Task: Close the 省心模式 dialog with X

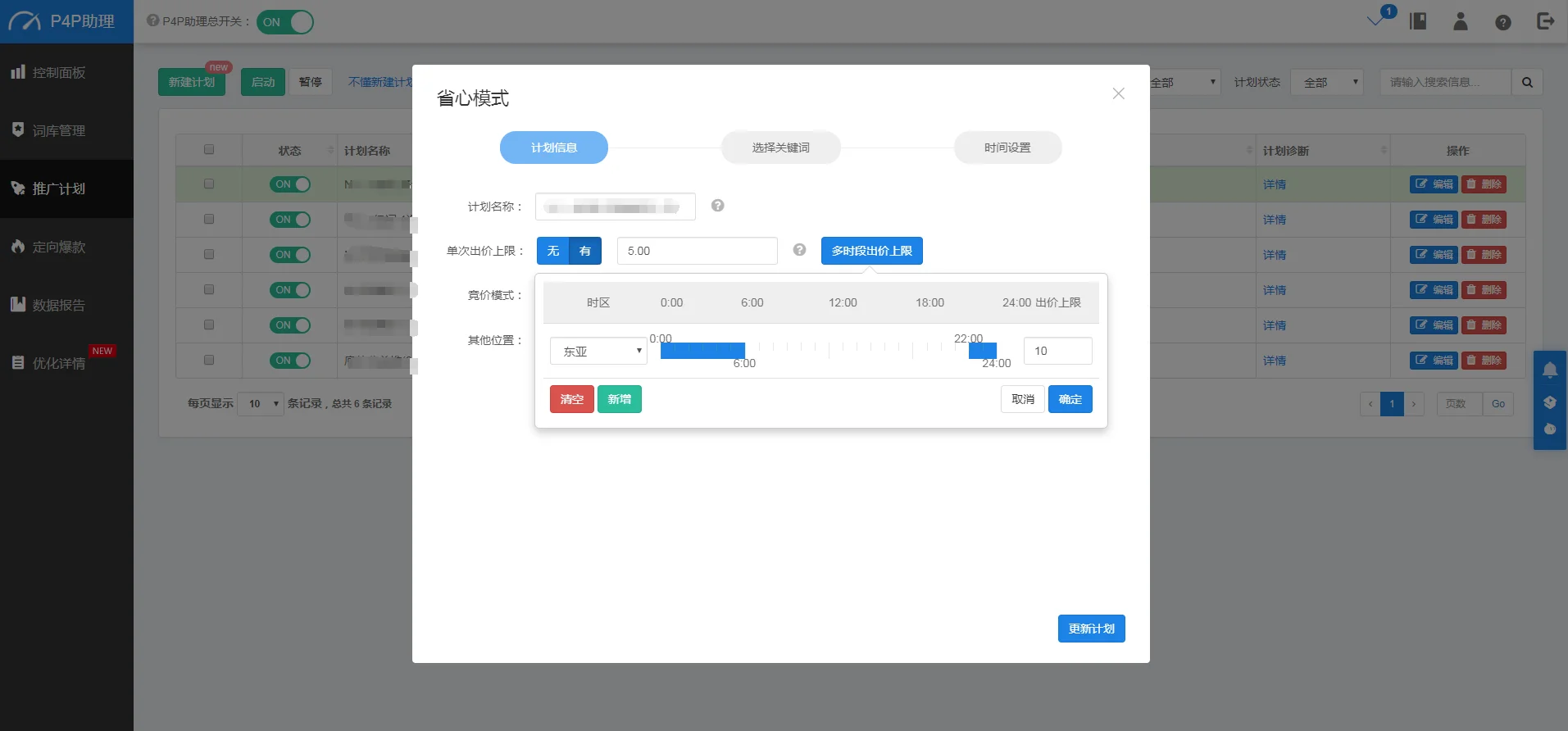Action: (x=1118, y=93)
